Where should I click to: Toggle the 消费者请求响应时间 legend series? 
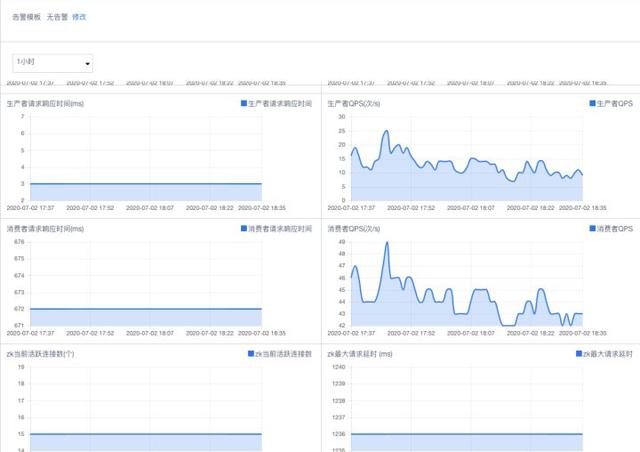[x=277, y=228]
